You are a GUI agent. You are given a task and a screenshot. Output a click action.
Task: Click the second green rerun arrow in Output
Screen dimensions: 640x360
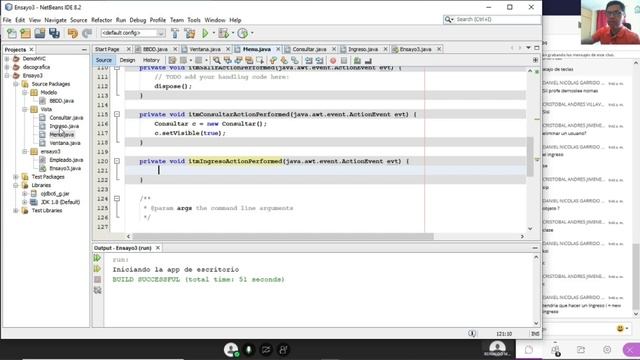pyautogui.click(x=97, y=269)
